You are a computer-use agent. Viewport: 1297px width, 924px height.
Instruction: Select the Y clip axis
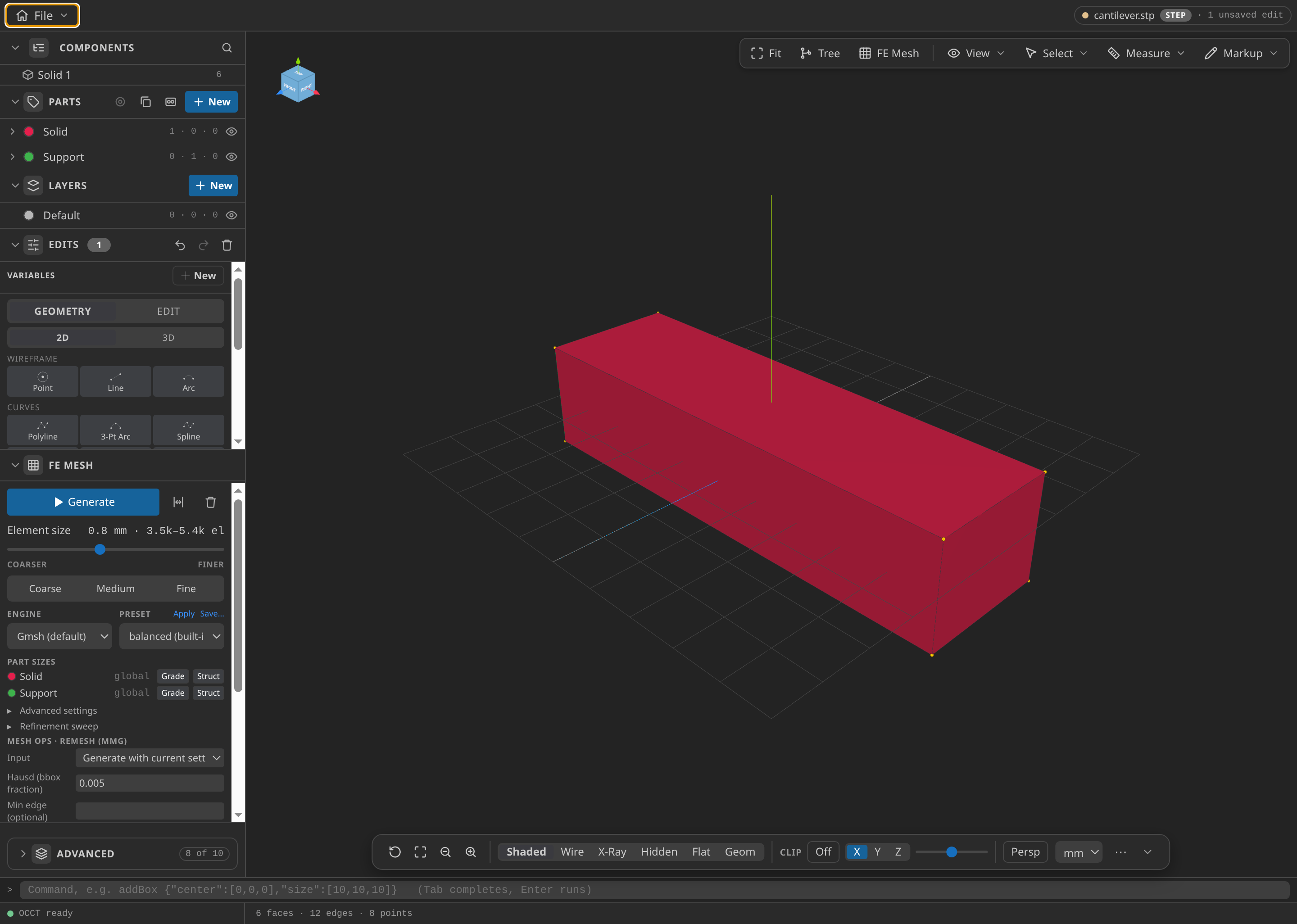click(x=877, y=852)
